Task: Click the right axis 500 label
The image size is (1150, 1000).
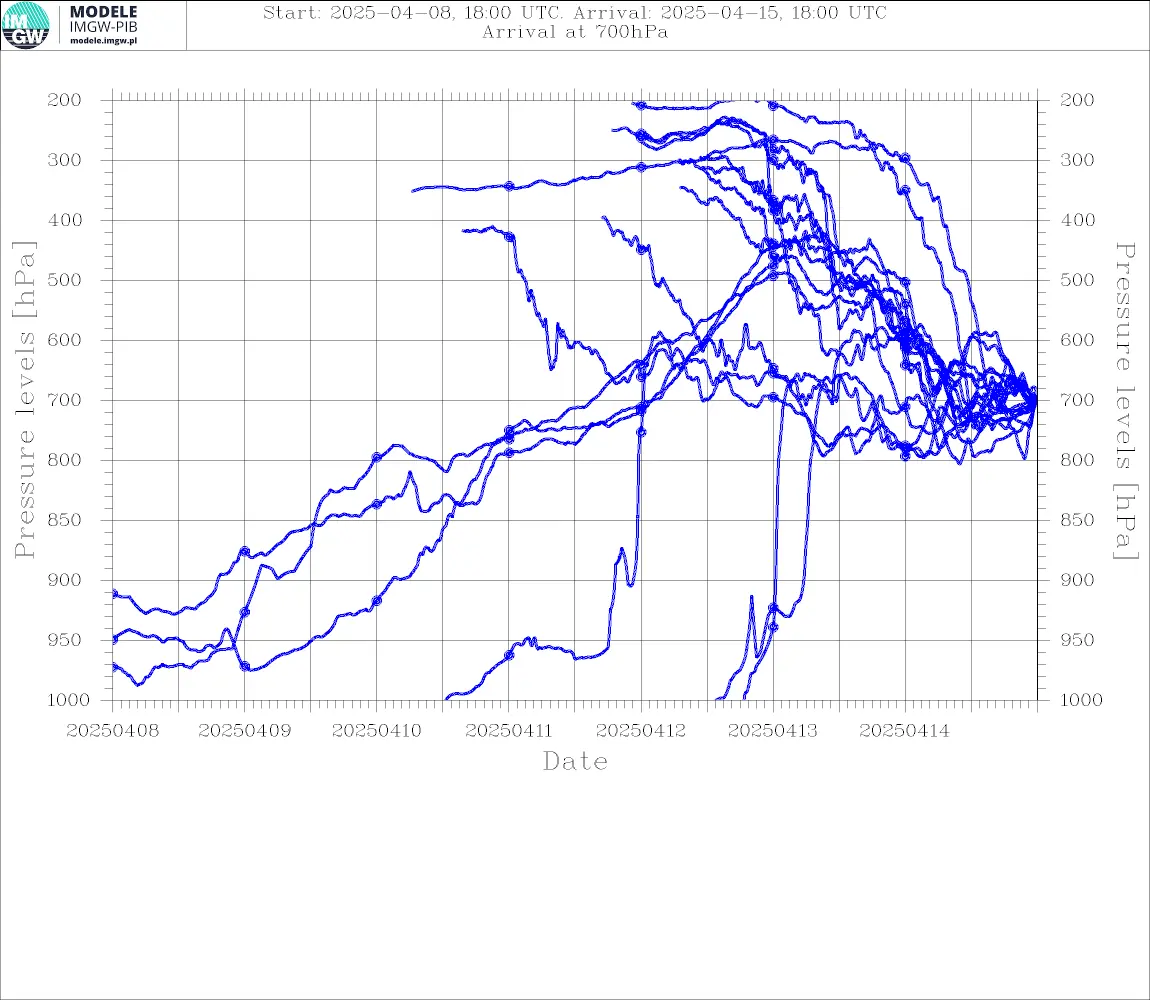Action: [1077, 280]
